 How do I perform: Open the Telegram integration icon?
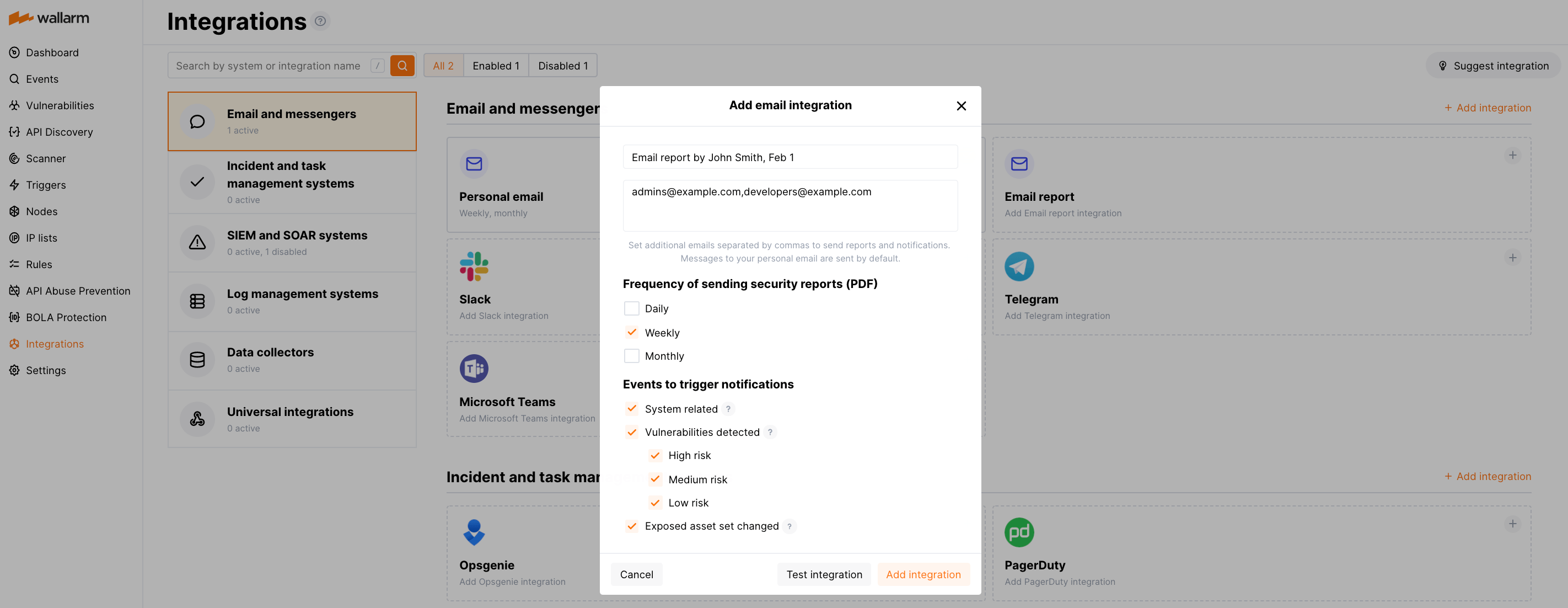[1019, 266]
